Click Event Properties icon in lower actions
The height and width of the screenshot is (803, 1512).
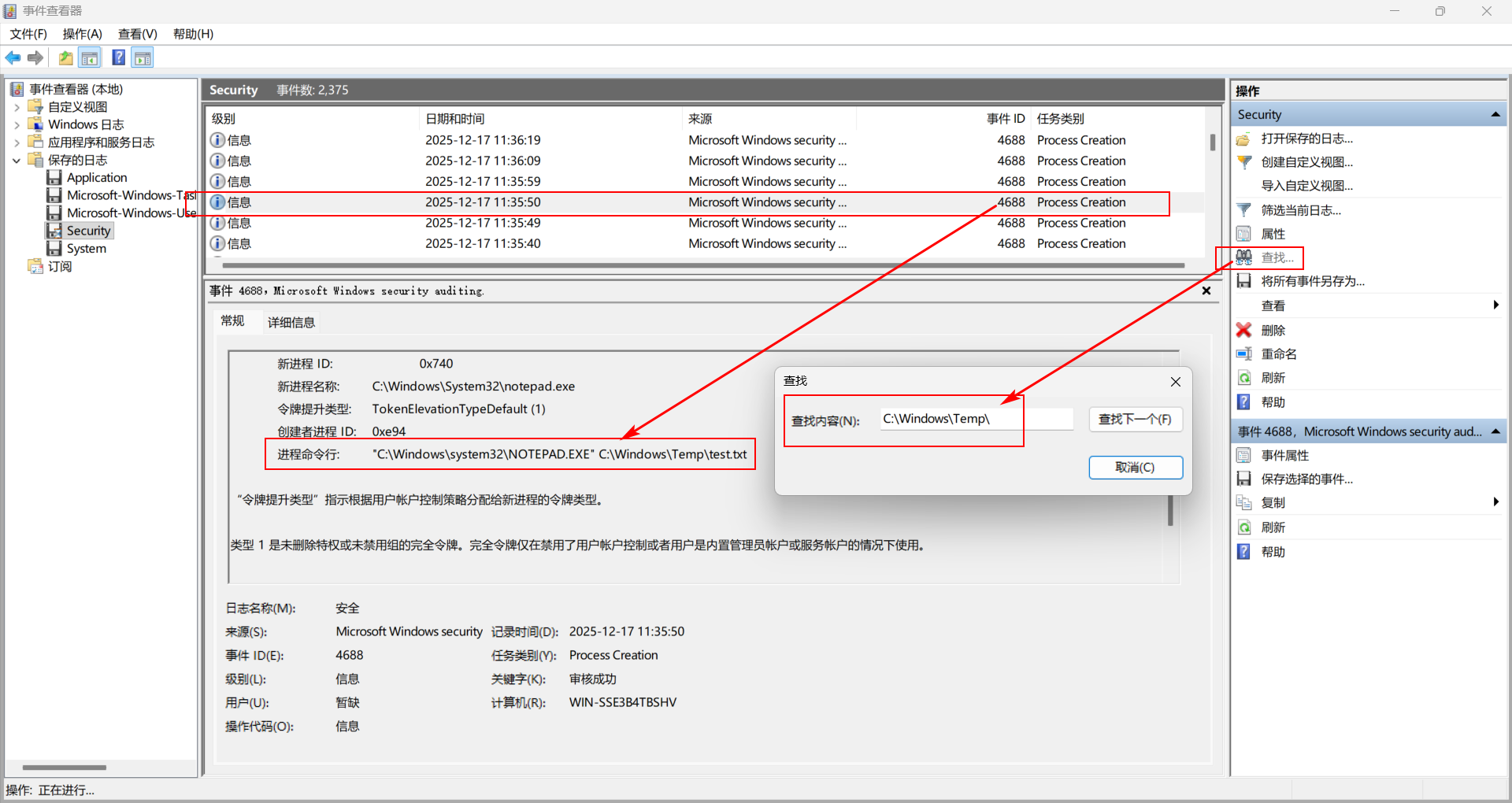[1244, 455]
